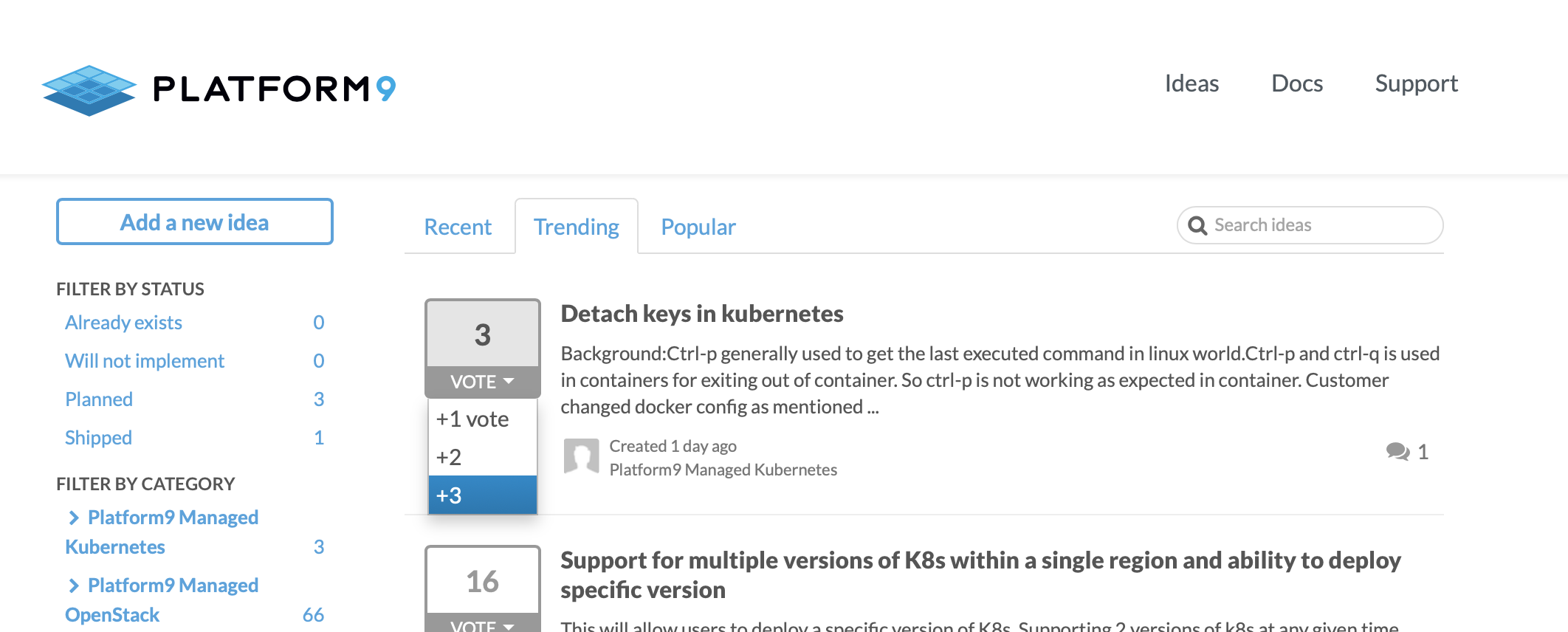Viewport: 1568px width, 632px height.
Task: Click the Platform9 logo icon
Action: [x=89, y=90]
